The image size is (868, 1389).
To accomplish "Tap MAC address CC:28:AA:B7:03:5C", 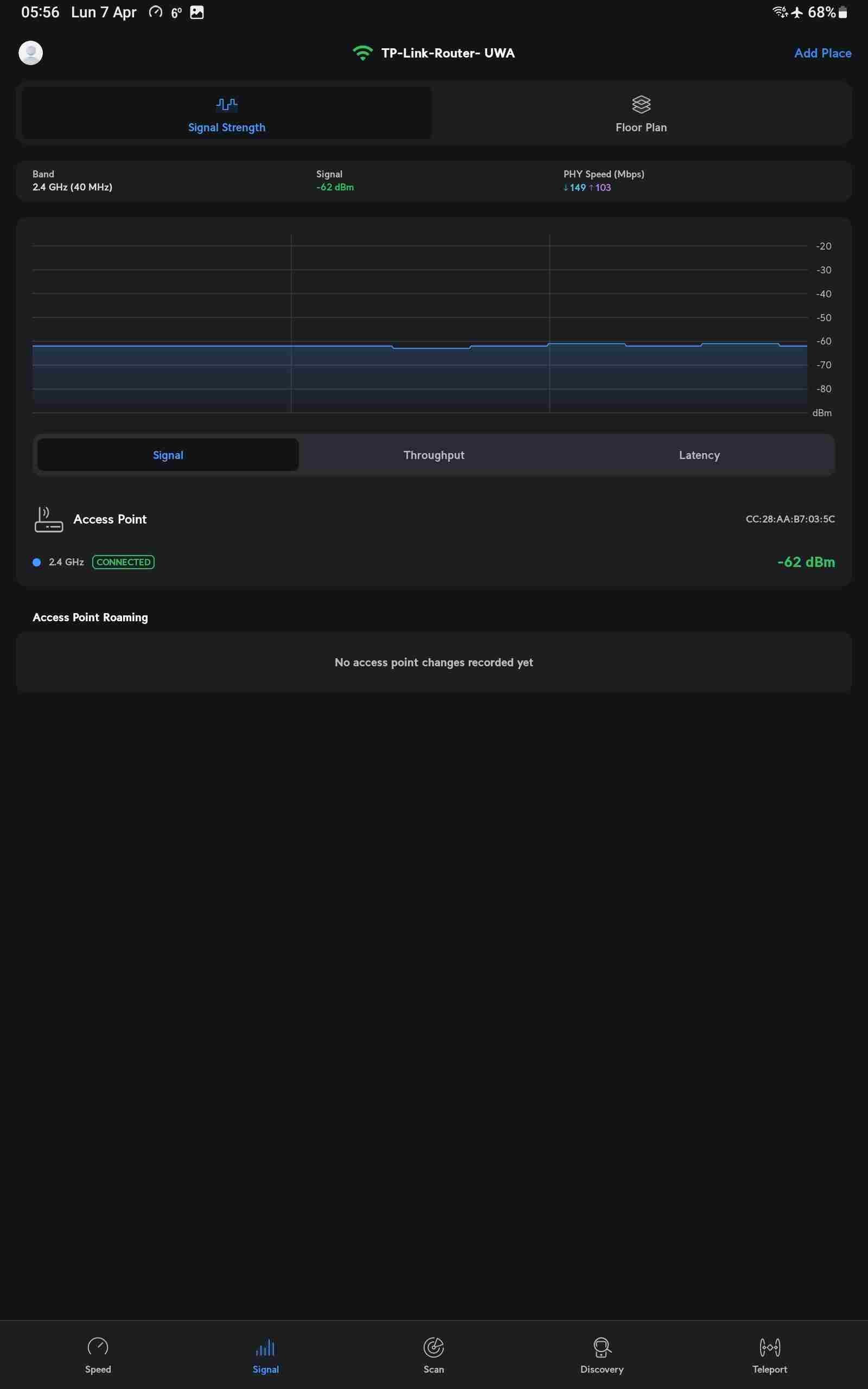I will coord(790,519).
